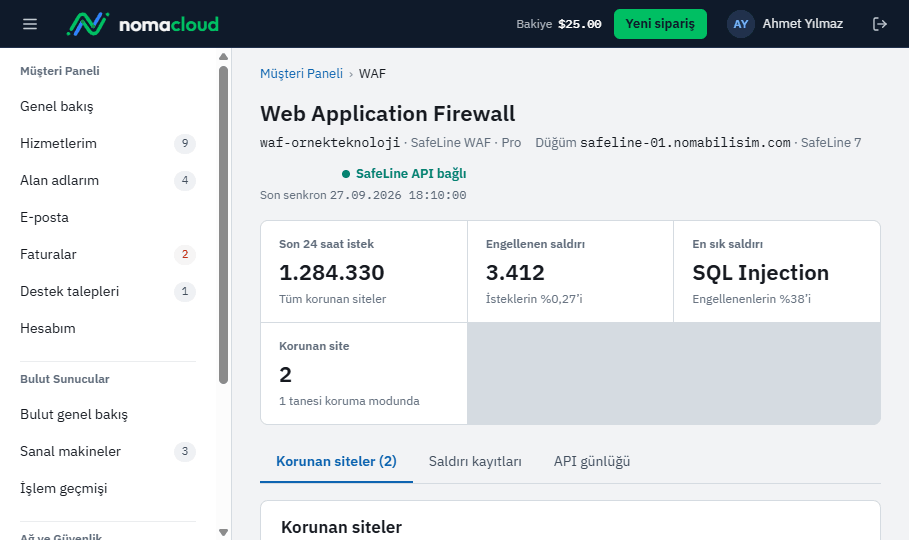The width and height of the screenshot is (909, 540).
Task: Click the Korunan siteler section heading
Action: point(341,527)
